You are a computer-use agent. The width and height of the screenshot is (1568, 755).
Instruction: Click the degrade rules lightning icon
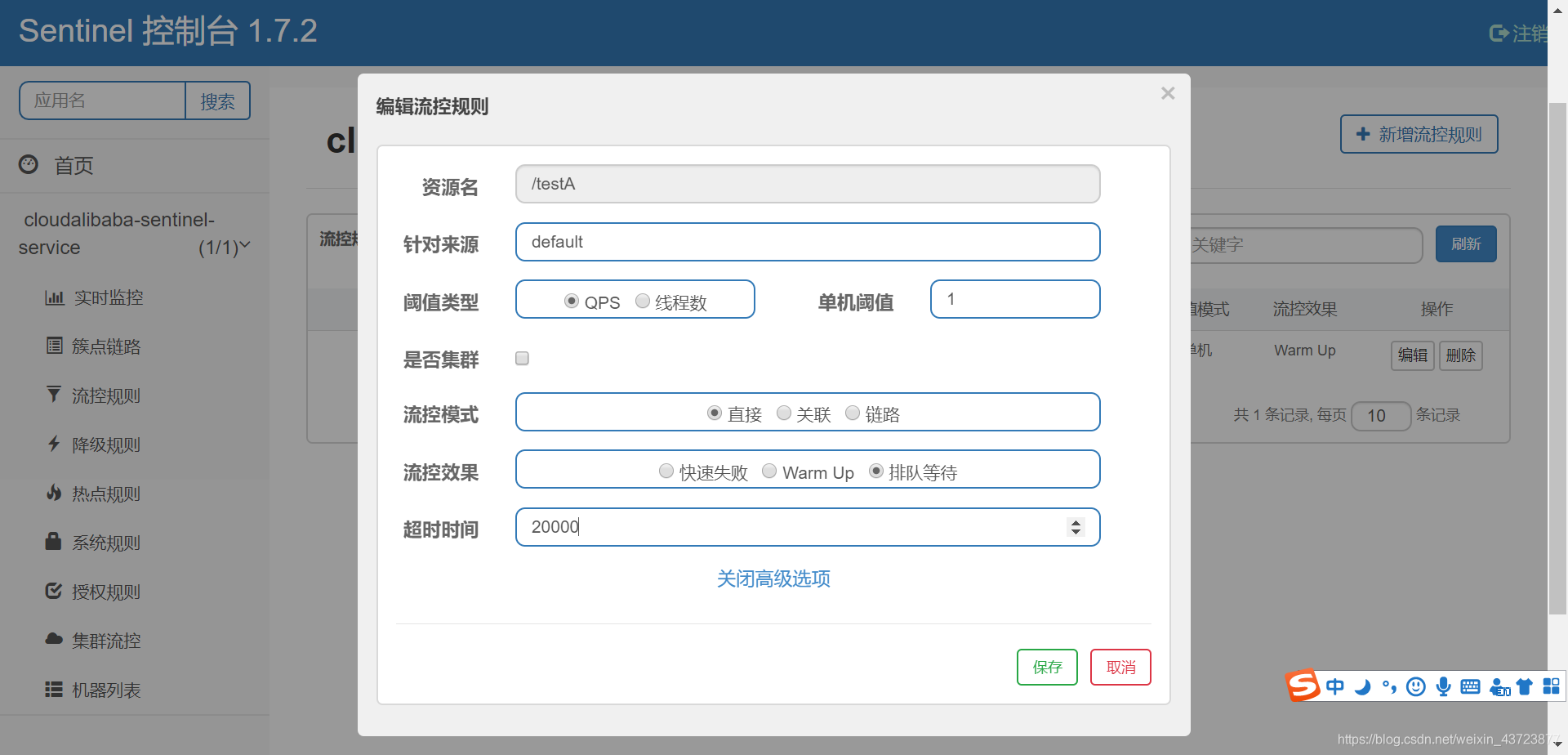pos(54,444)
